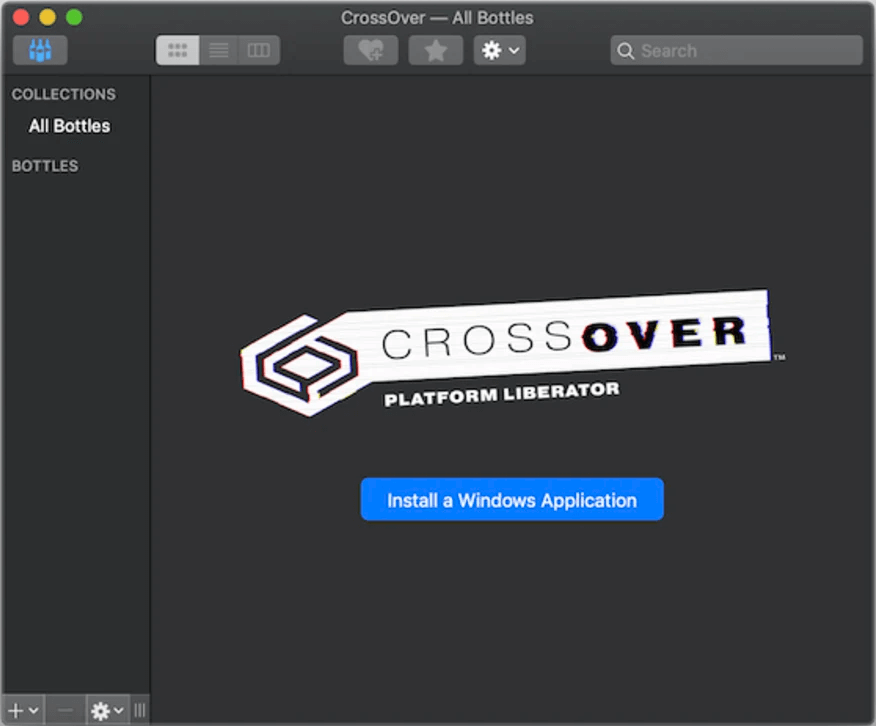Toggle the bottles sidebar icon in toolbar

coord(40,50)
